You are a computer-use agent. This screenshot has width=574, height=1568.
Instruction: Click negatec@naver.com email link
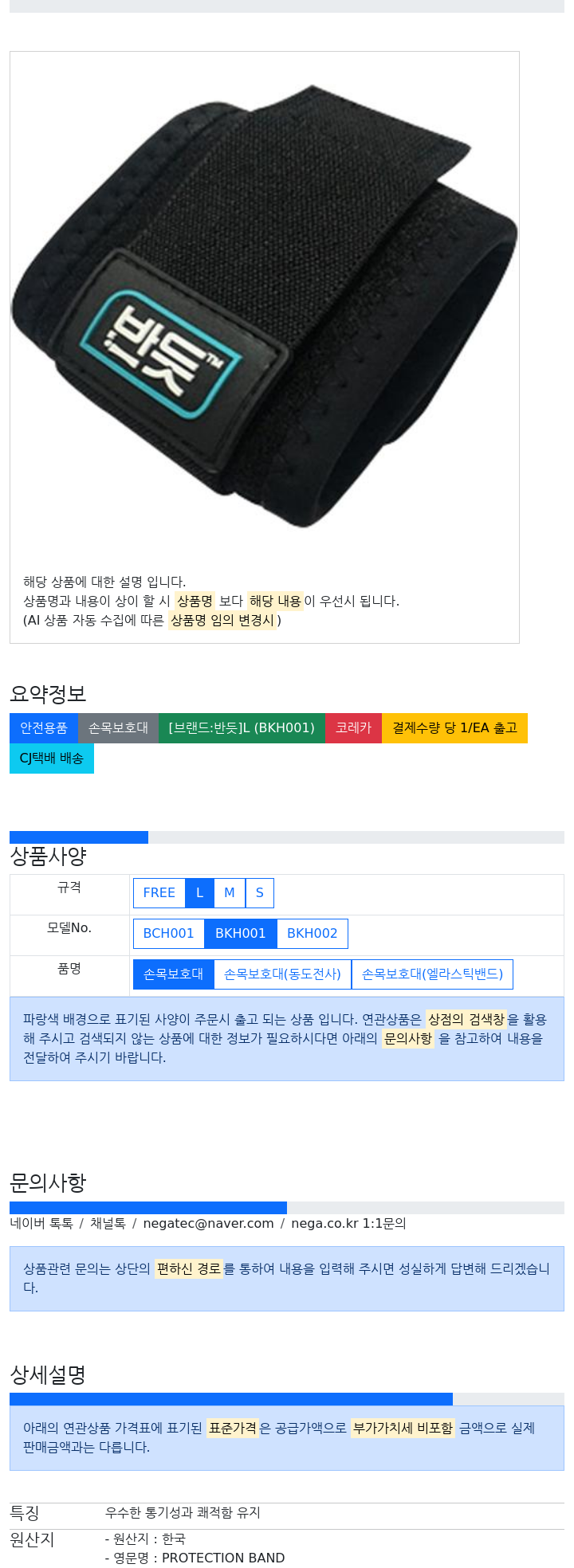pyautogui.click(x=208, y=1224)
